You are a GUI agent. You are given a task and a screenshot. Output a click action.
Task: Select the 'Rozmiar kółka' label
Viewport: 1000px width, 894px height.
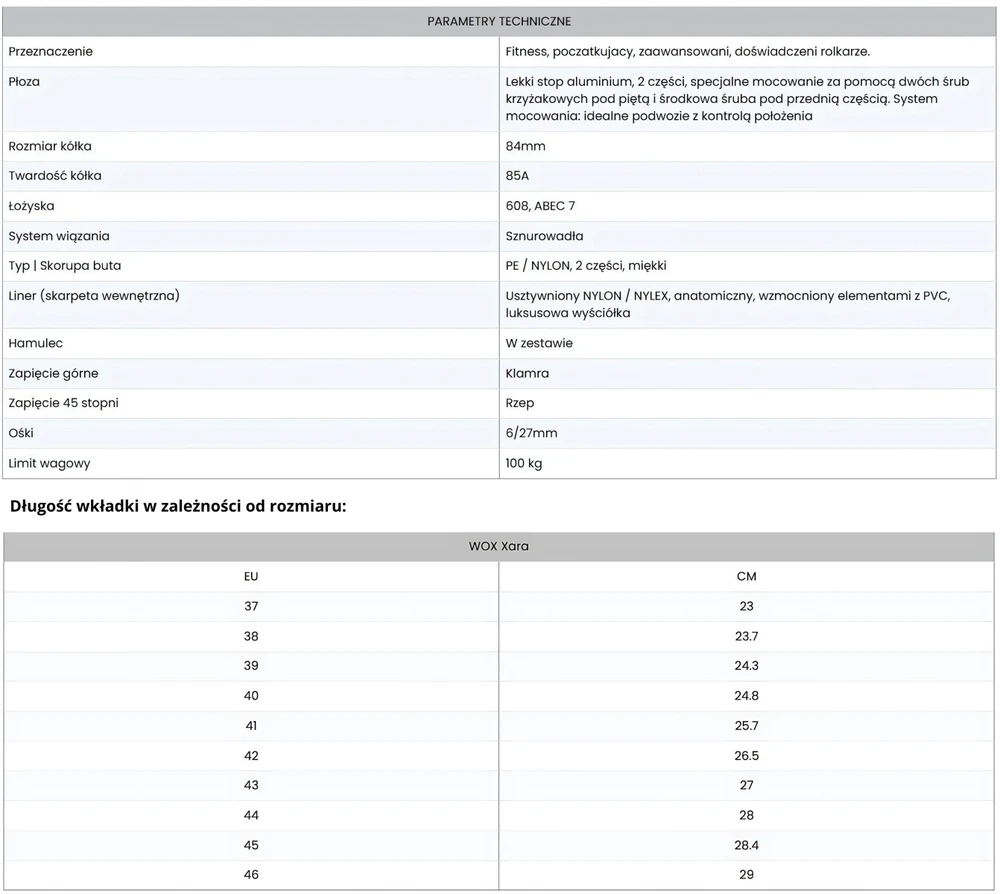coord(50,146)
